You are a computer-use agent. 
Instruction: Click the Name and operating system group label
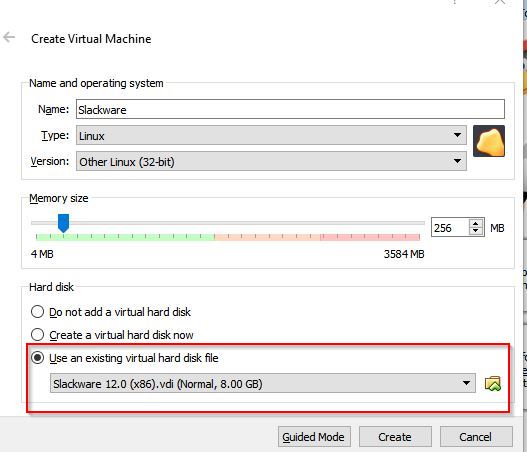pos(96,83)
